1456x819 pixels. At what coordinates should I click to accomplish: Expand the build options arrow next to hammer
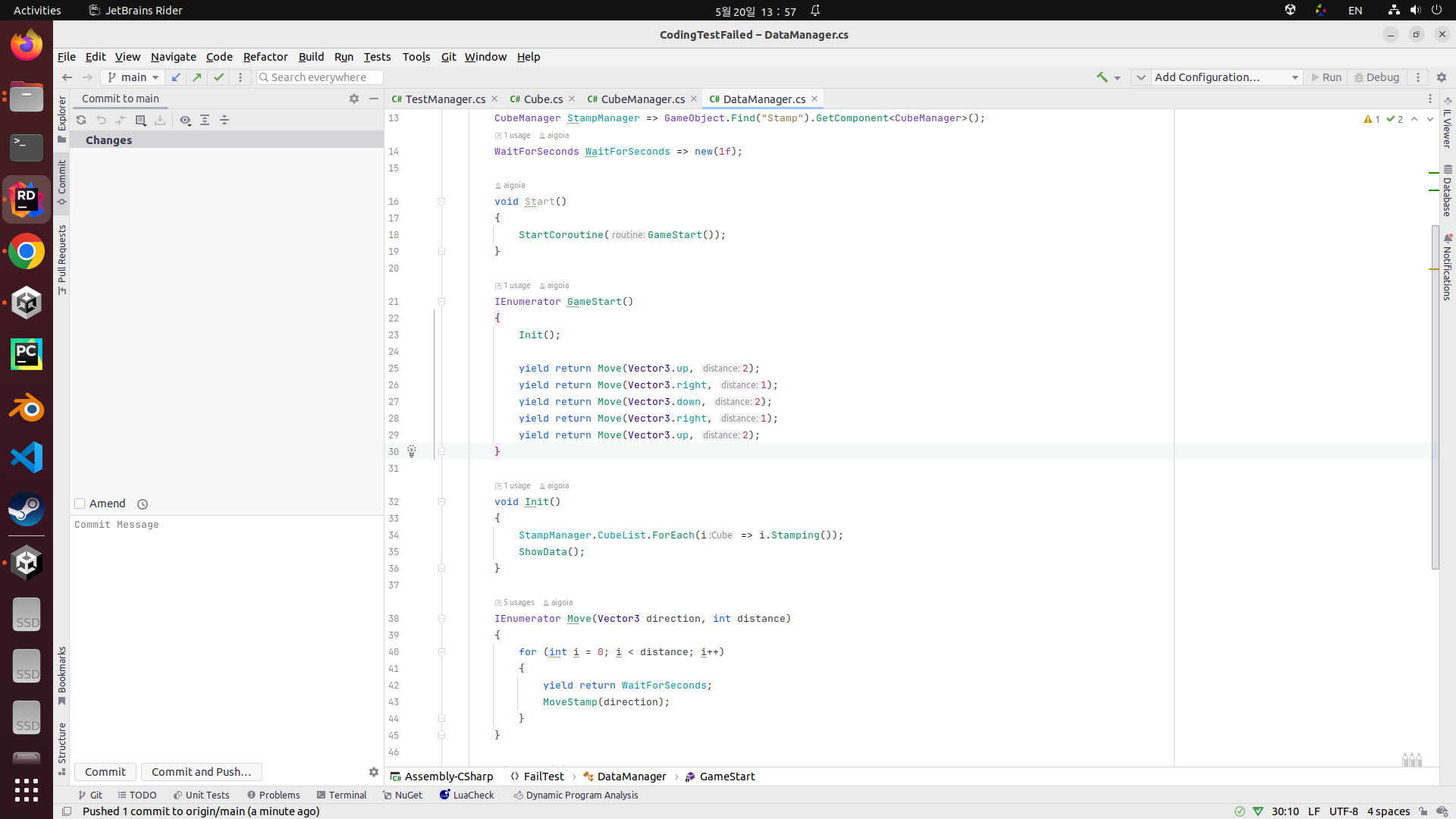(x=1117, y=78)
